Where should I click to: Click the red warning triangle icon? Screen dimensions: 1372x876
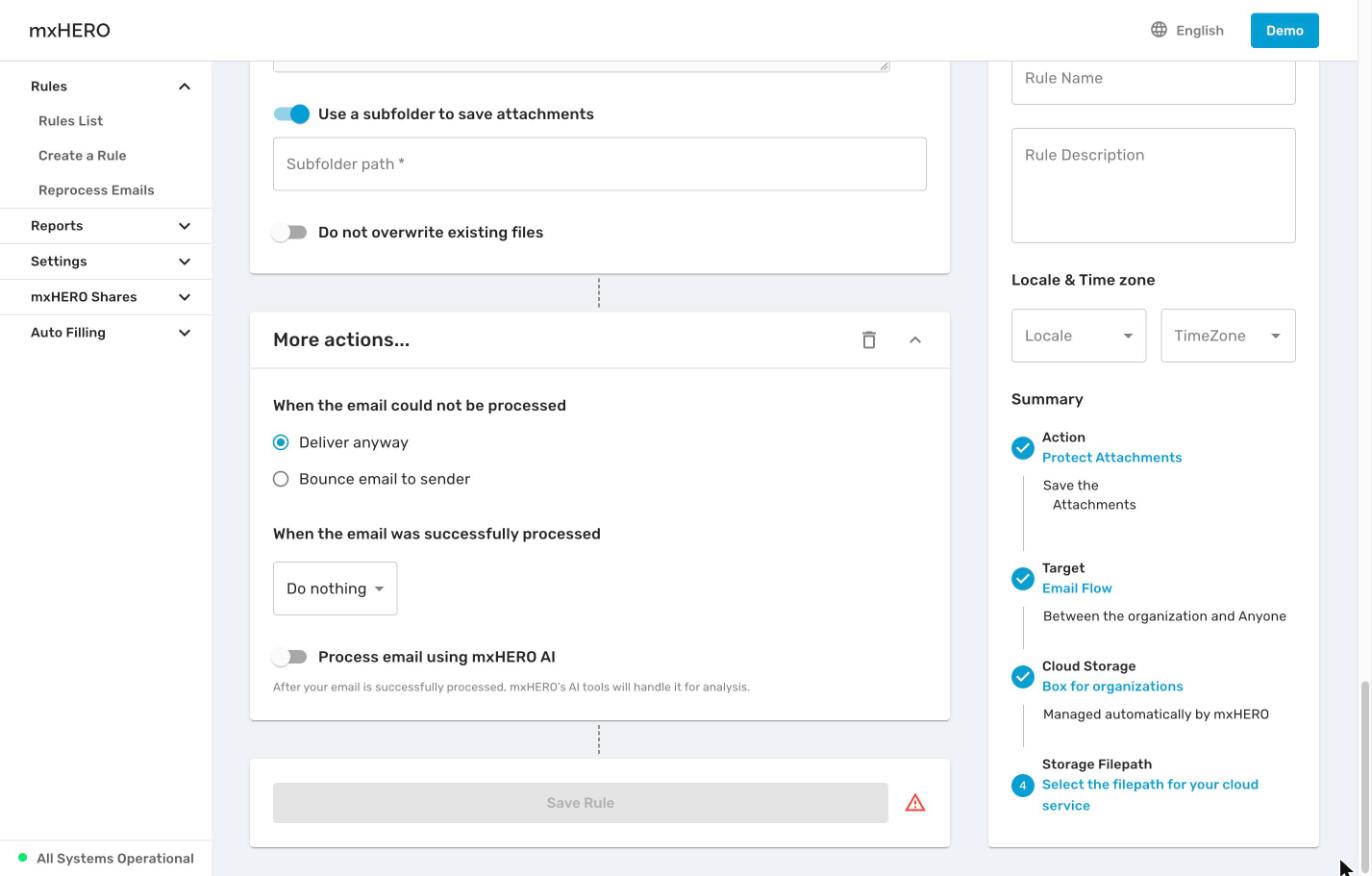coord(915,803)
